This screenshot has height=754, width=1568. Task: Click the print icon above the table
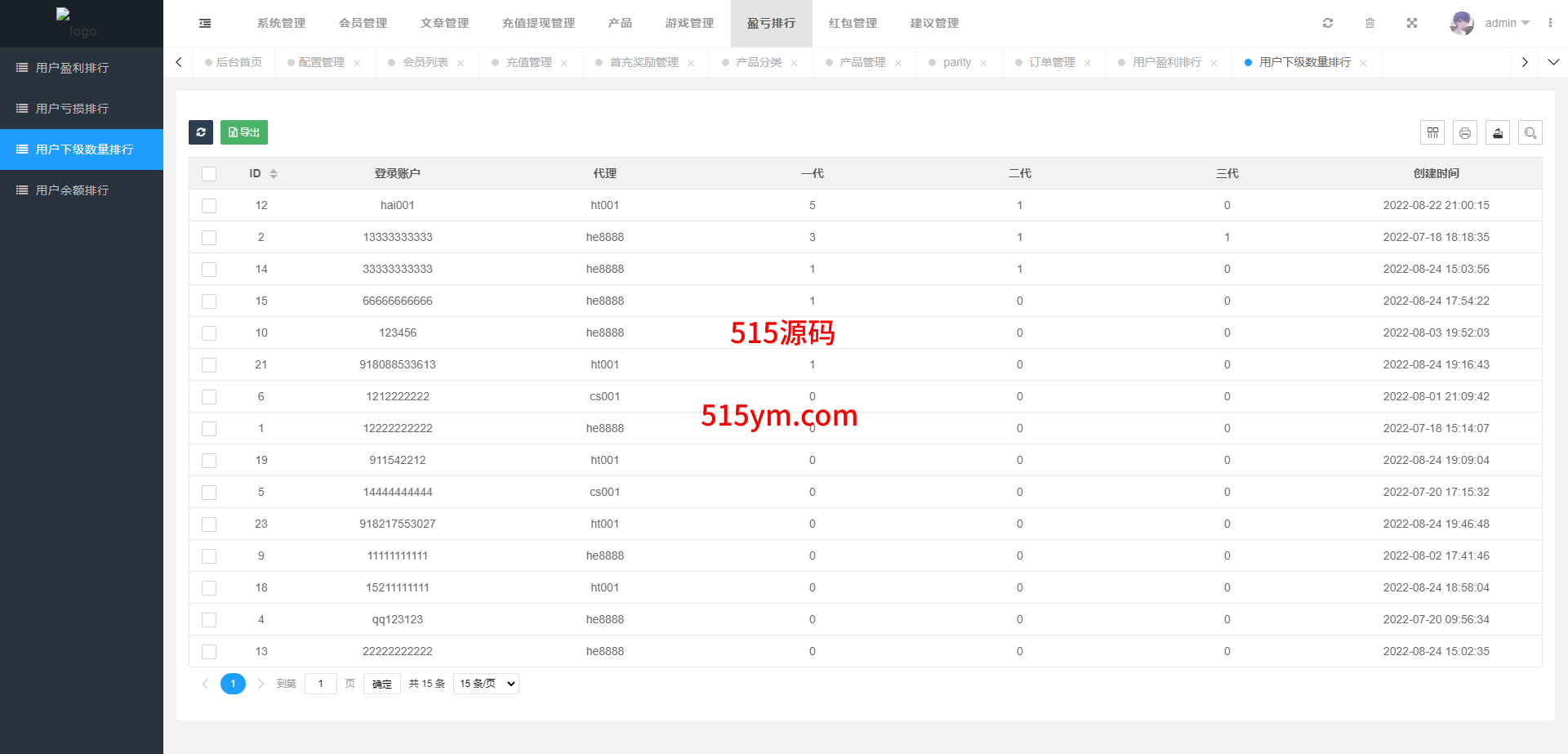tap(1465, 132)
